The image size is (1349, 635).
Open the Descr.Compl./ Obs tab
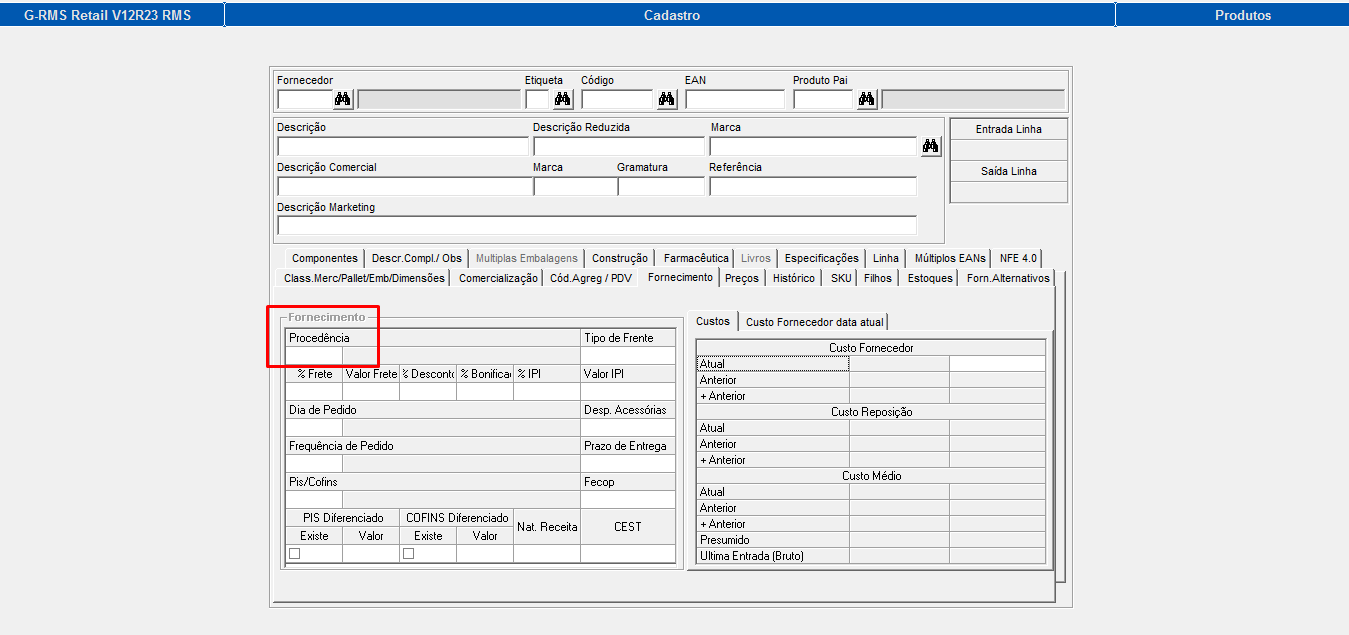tap(417, 258)
